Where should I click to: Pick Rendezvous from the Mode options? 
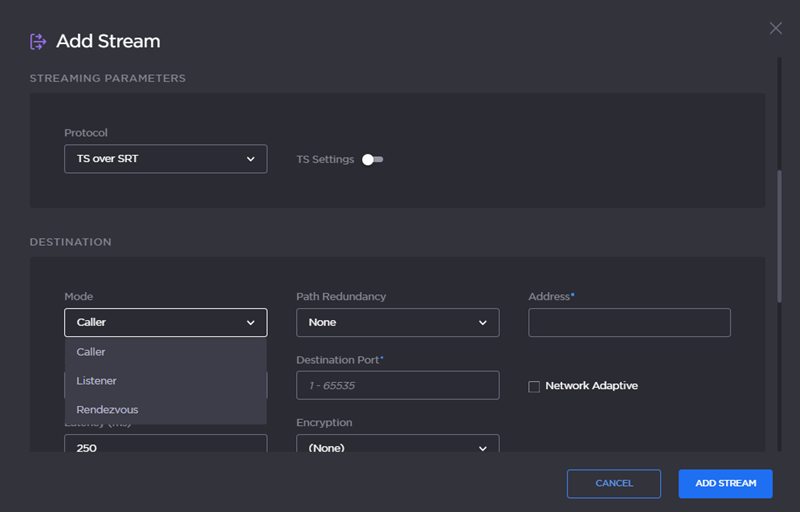point(165,410)
